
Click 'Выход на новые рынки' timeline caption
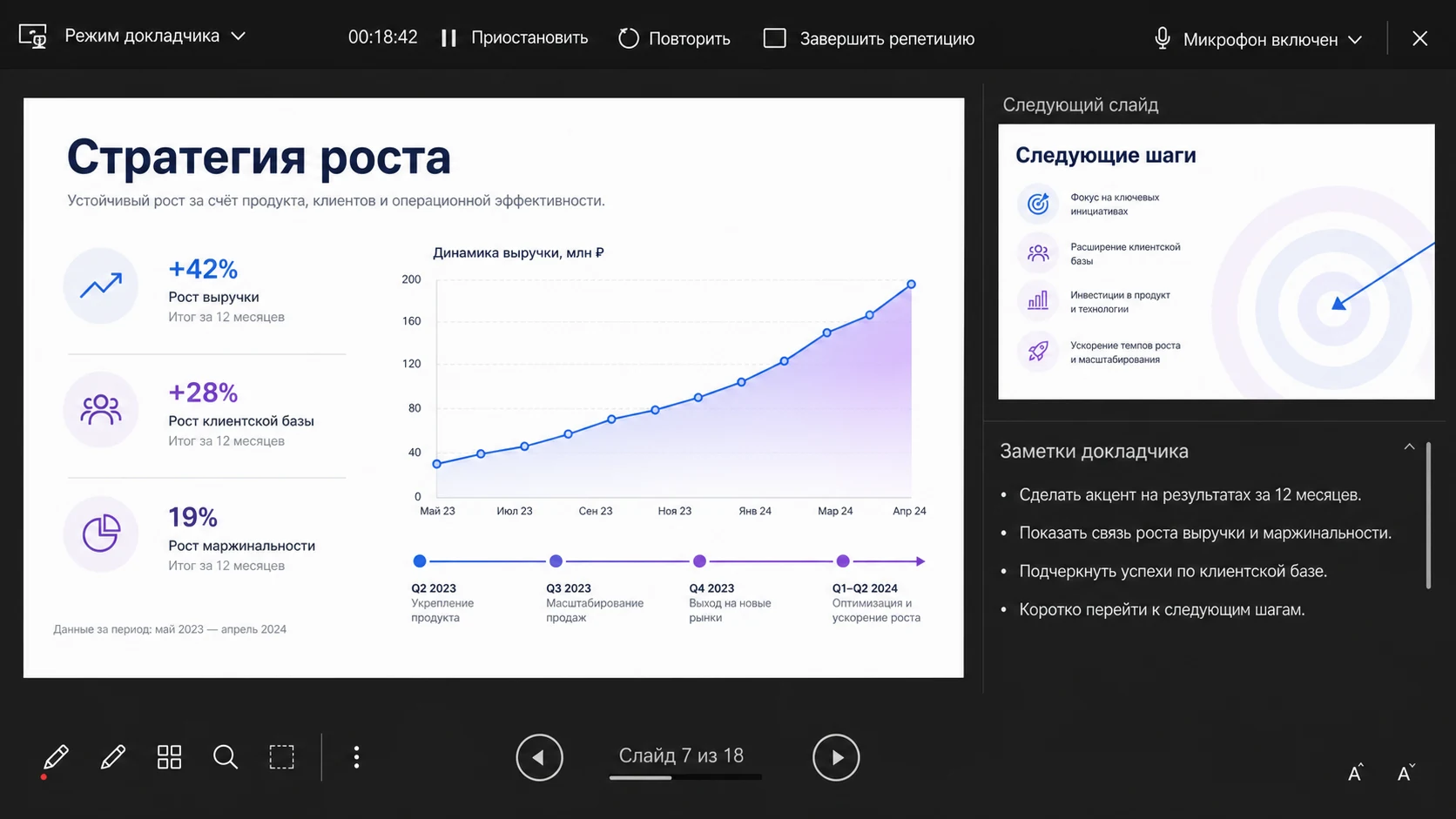tap(730, 610)
